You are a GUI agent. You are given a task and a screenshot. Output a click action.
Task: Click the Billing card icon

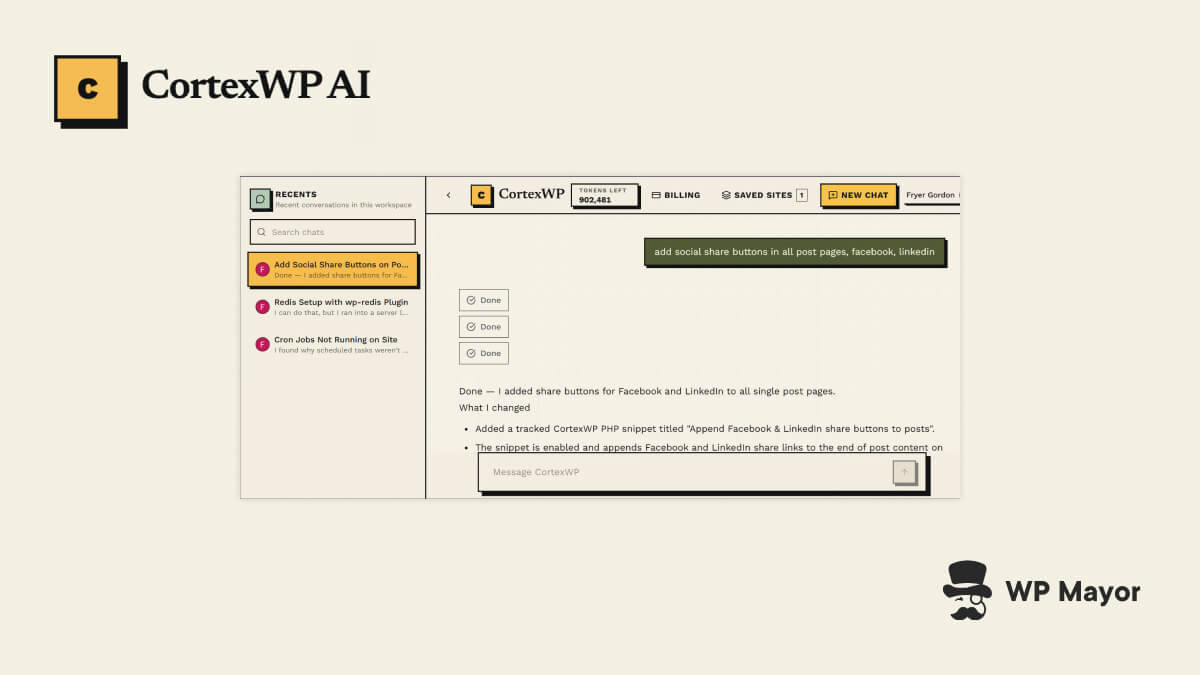(x=656, y=195)
